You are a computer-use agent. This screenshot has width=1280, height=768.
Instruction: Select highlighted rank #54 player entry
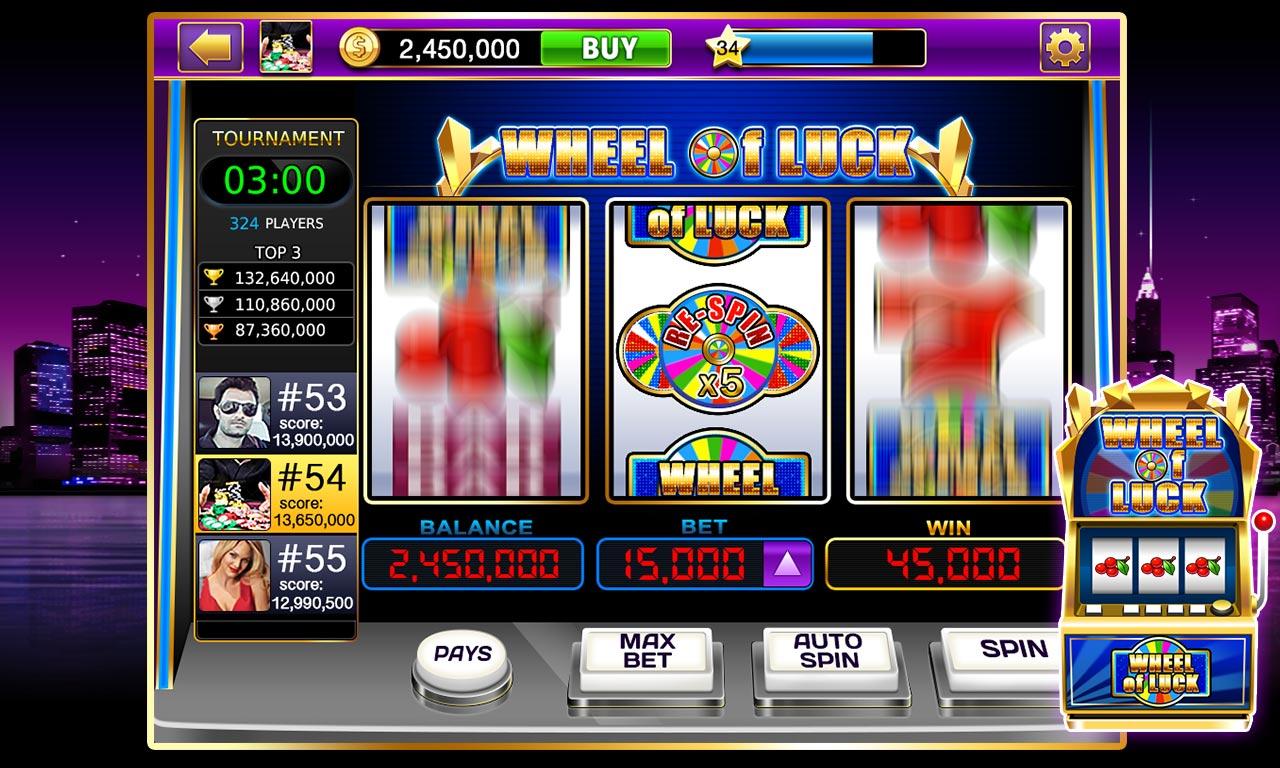click(x=276, y=494)
